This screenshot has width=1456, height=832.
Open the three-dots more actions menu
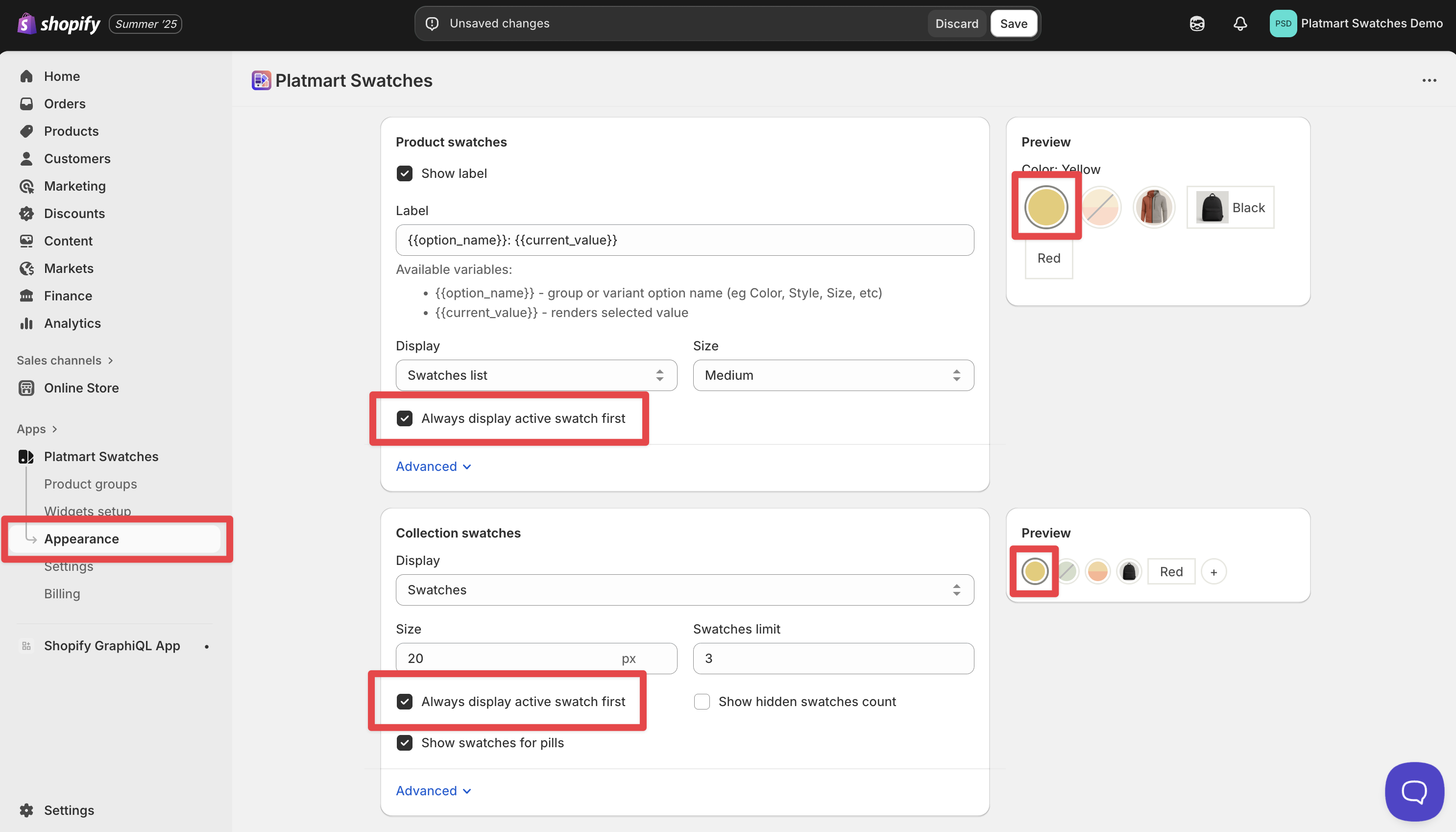tap(1429, 80)
